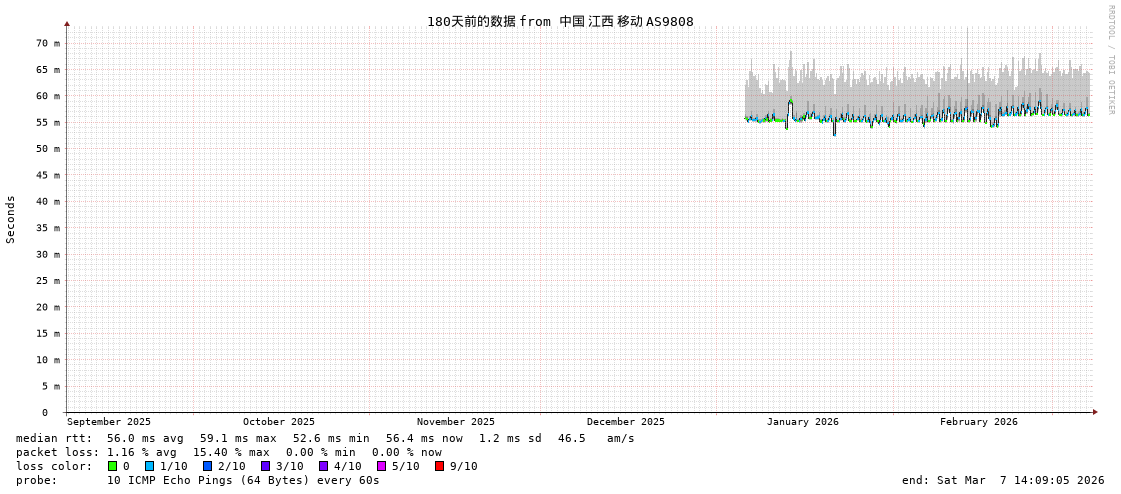Click the median rtt statistics line
This screenshot has height=494, width=1121.
point(325,438)
